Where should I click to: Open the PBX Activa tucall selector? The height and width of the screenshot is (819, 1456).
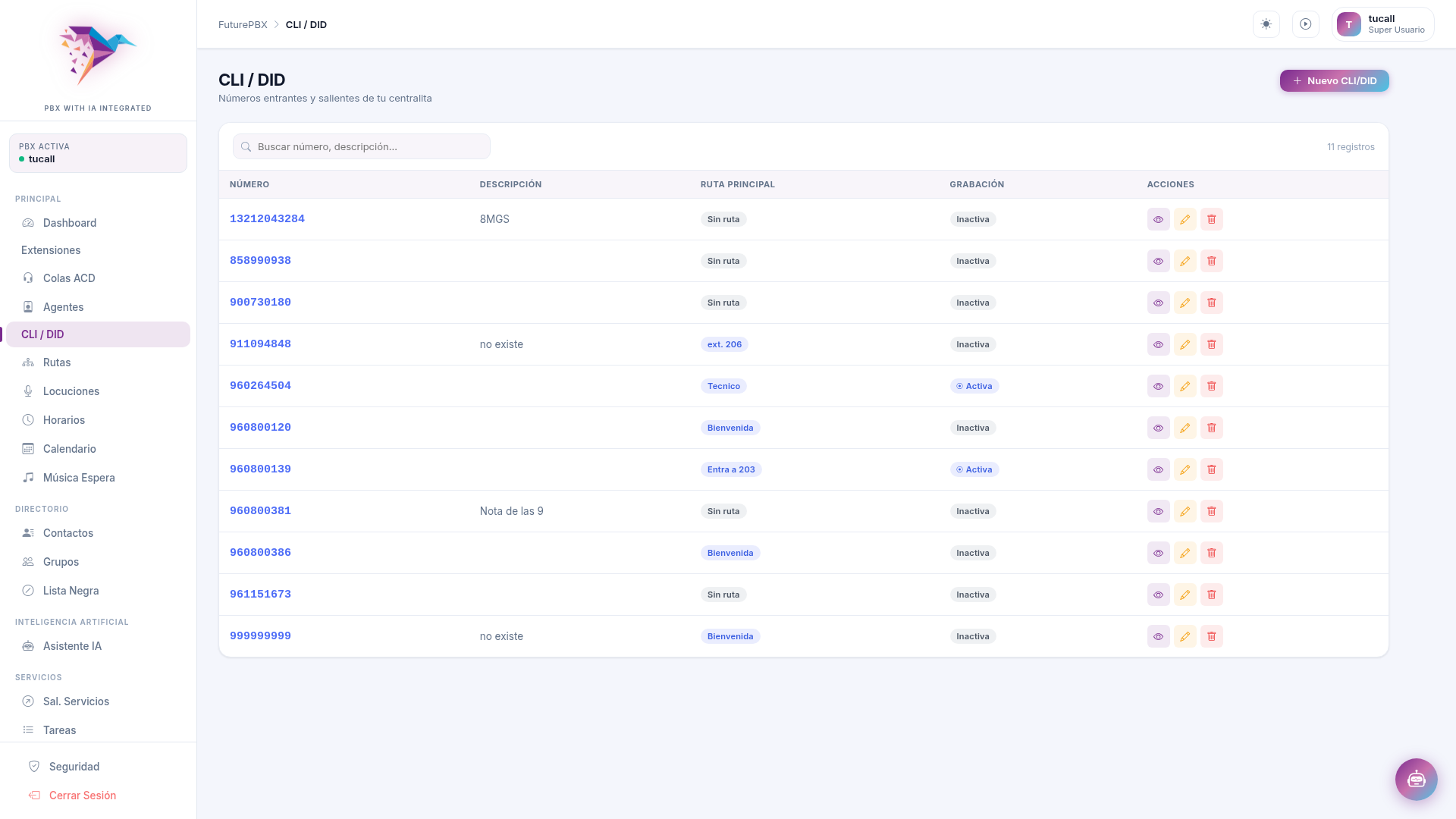point(98,153)
